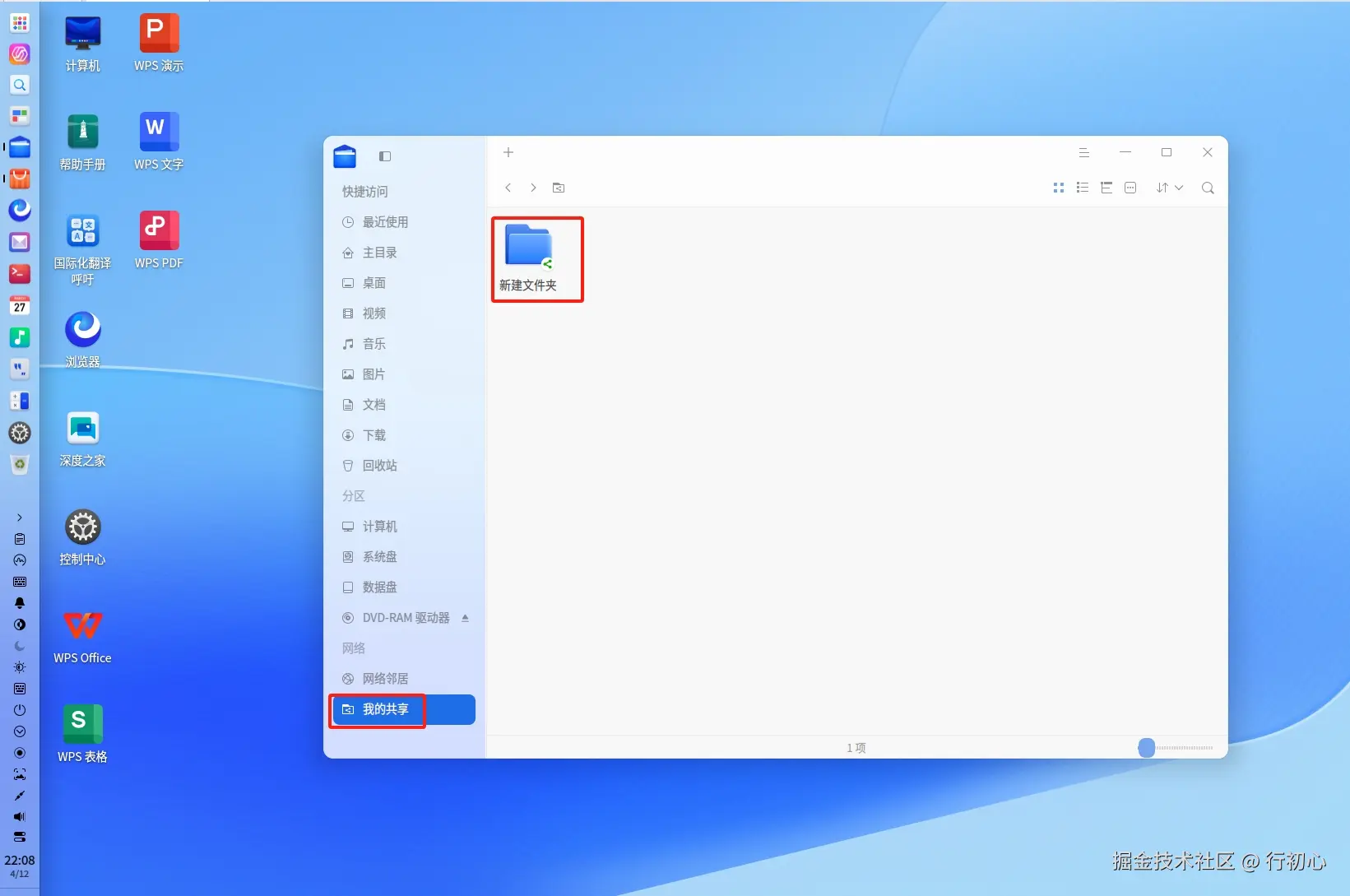Viewport: 1350px width, 896px height.
Task: Click the volume speaker icon in dock tray
Action: (20, 817)
